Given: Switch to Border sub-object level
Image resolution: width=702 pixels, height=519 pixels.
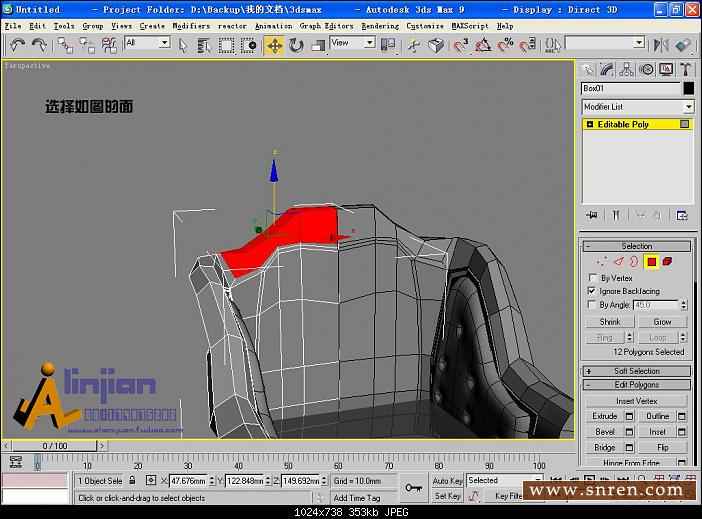Looking at the screenshot, I should click(x=634, y=262).
